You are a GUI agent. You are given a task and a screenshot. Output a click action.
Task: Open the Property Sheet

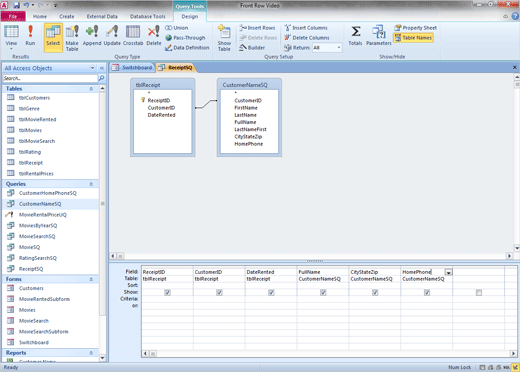click(x=415, y=28)
